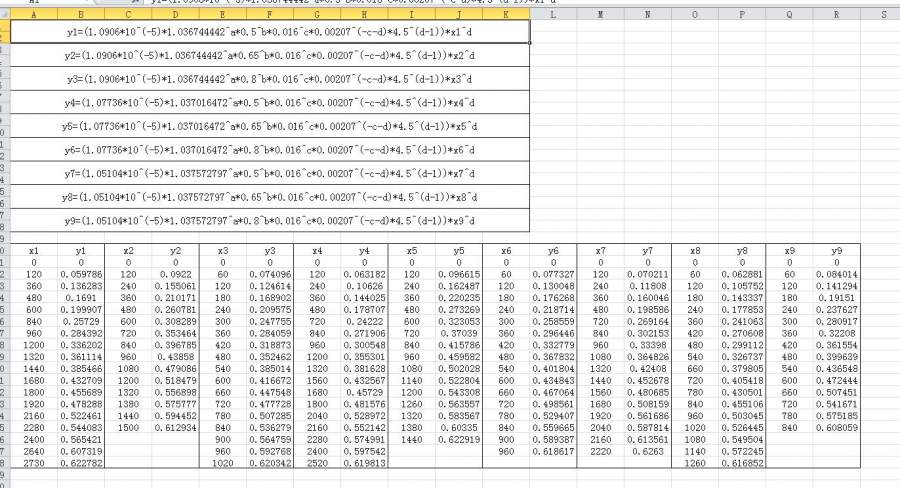
Task: Select the x5 table heading cell
Action: (x=412, y=251)
